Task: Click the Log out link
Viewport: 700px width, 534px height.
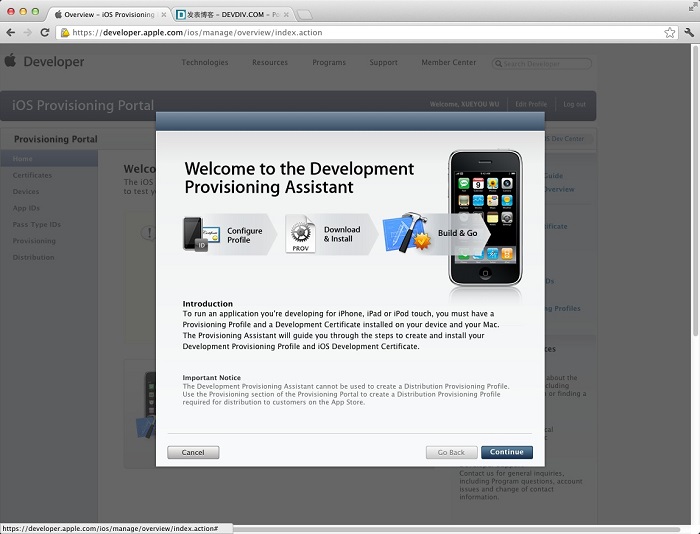Action: [x=574, y=104]
